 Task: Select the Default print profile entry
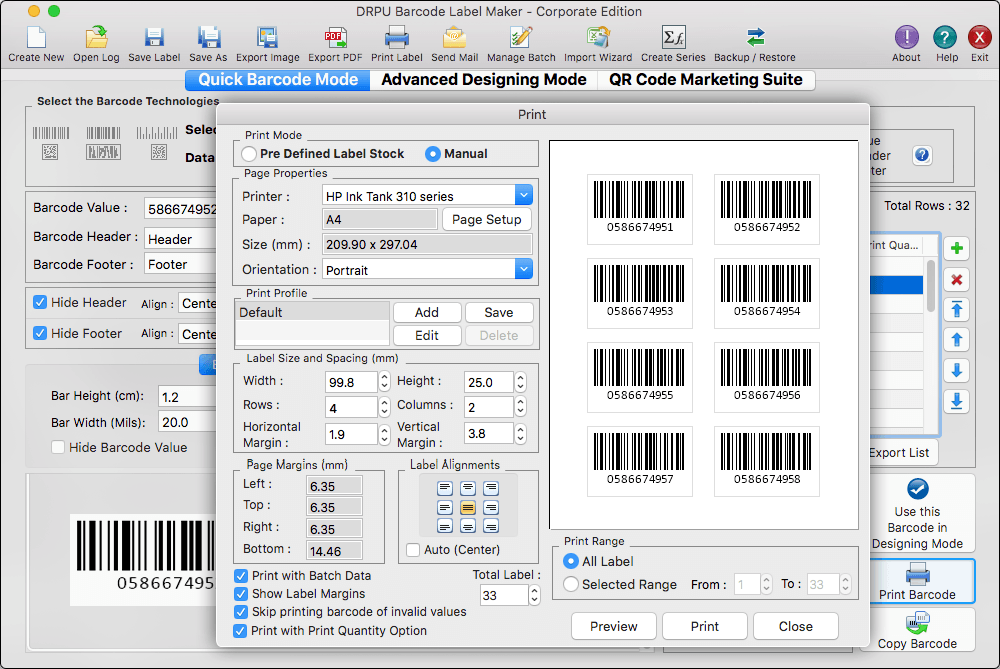tap(312, 312)
